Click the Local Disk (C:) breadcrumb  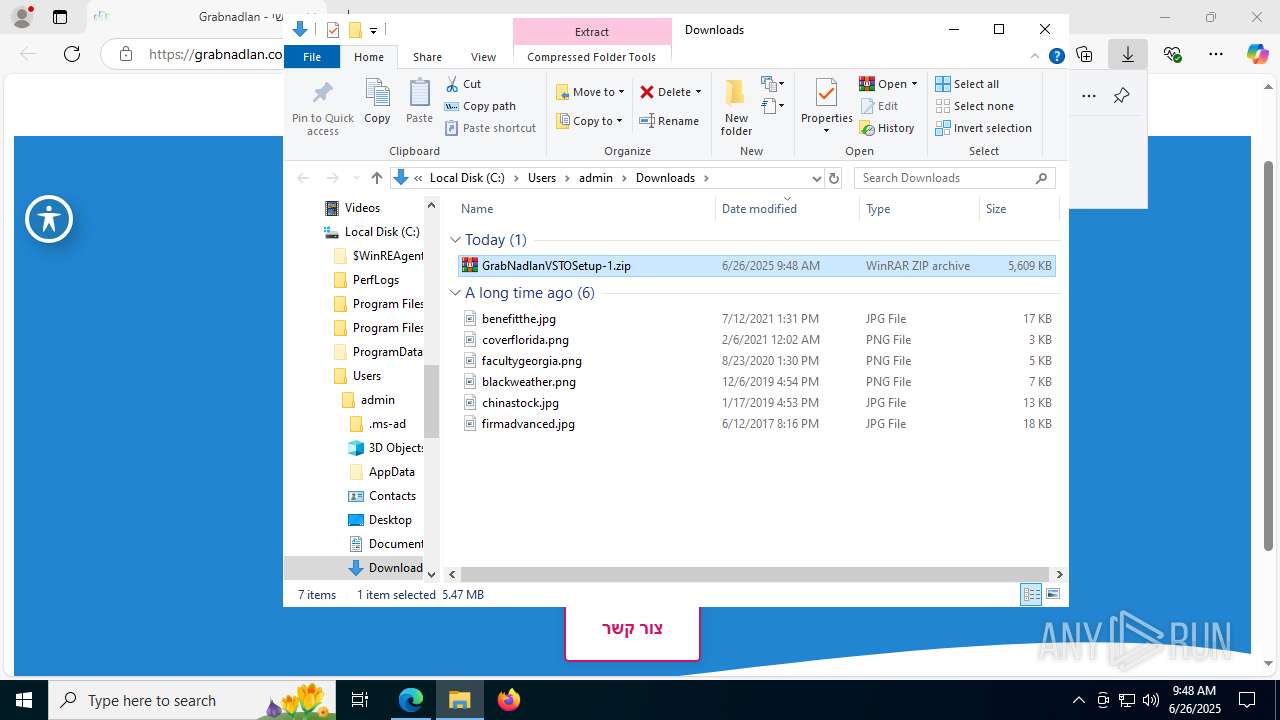[x=467, y=178]
